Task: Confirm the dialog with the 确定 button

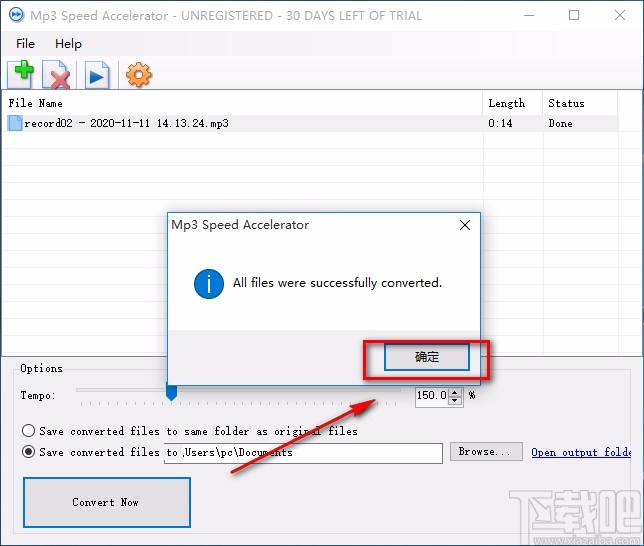Action: (426, 357)
